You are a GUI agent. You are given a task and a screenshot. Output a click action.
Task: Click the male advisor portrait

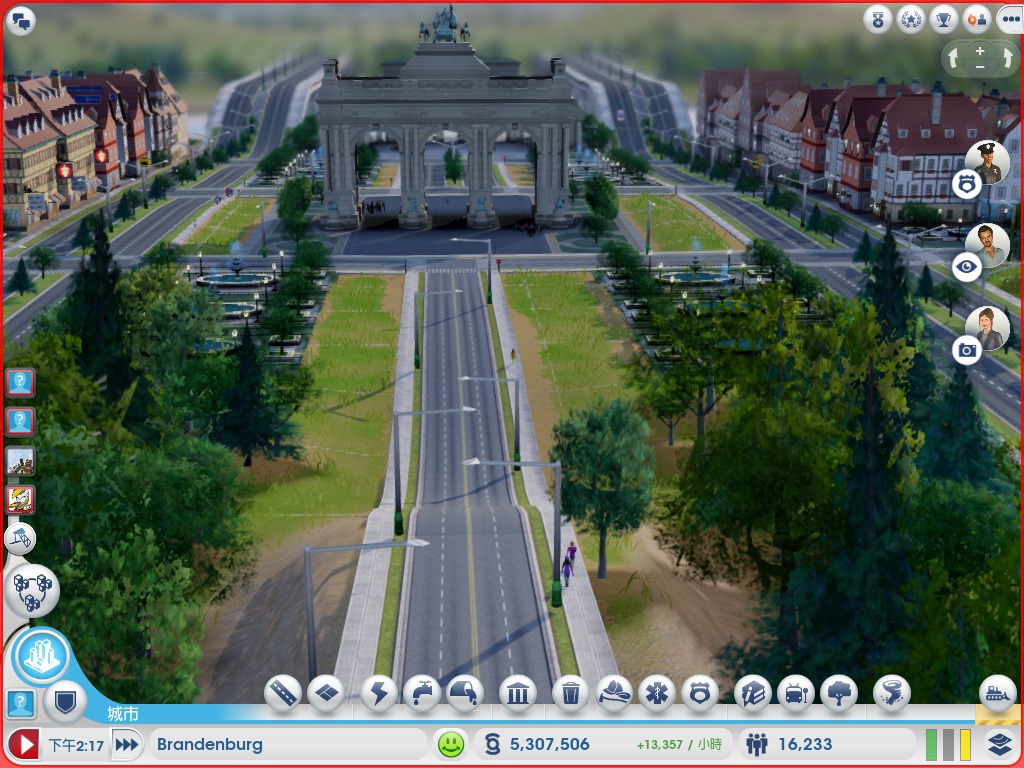[x=988, y=246]
